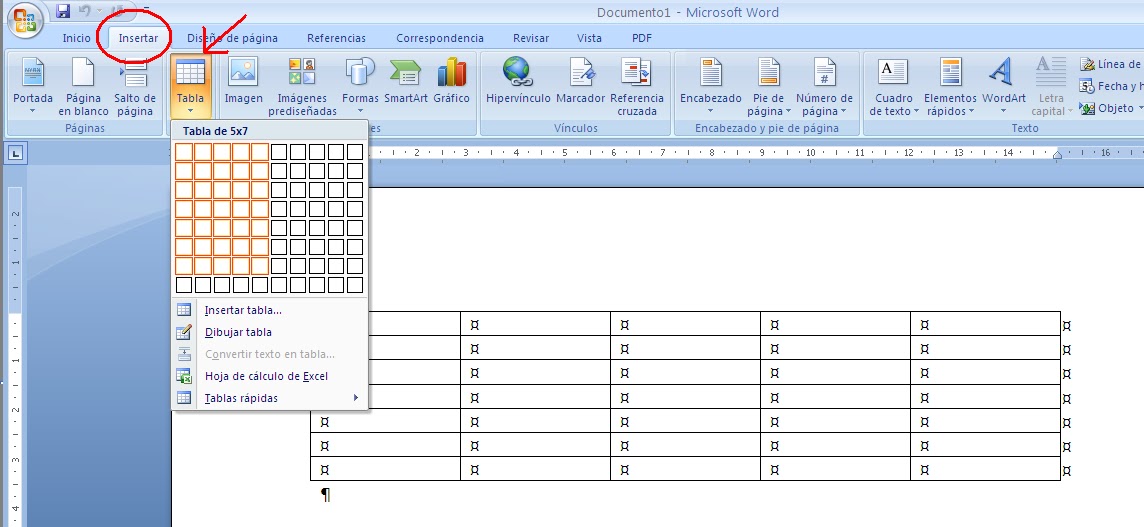Insert a Salto de página
The width and height of the screenshot is (1144, 527).
135,86
